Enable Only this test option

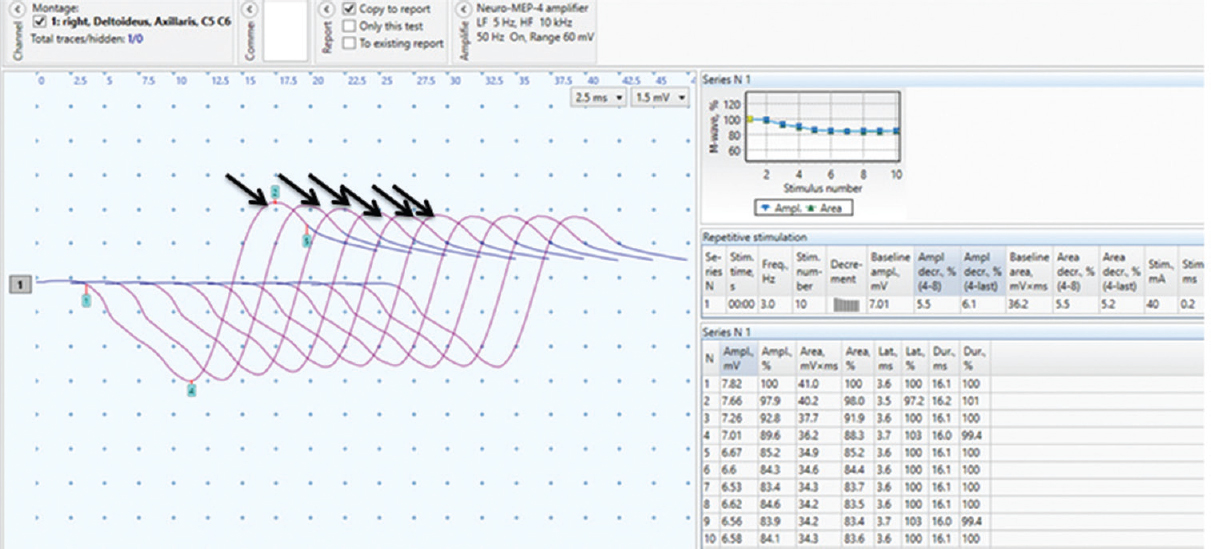[349, 26]
